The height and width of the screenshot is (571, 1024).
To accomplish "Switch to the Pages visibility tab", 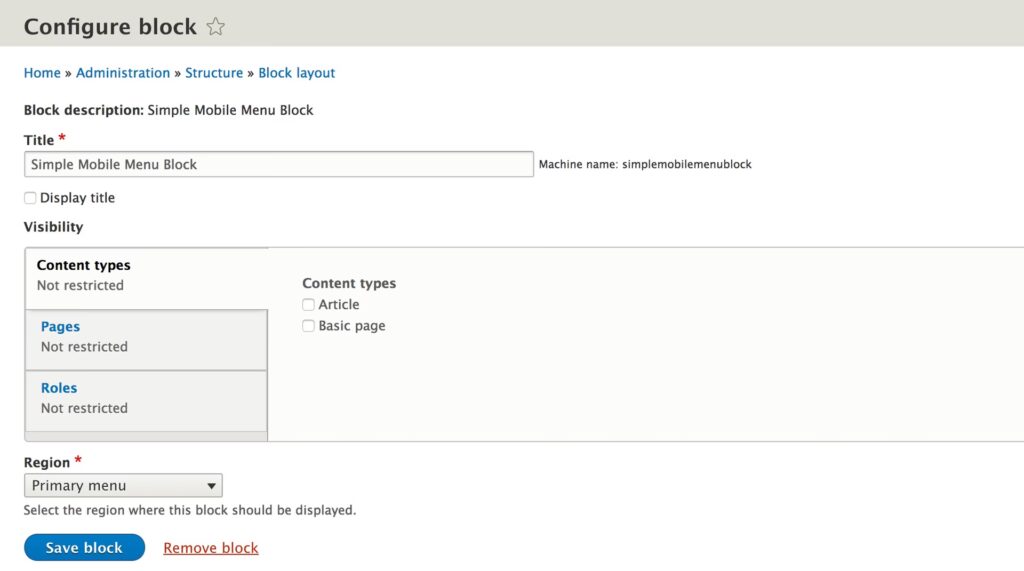I will tap(61, 327).
